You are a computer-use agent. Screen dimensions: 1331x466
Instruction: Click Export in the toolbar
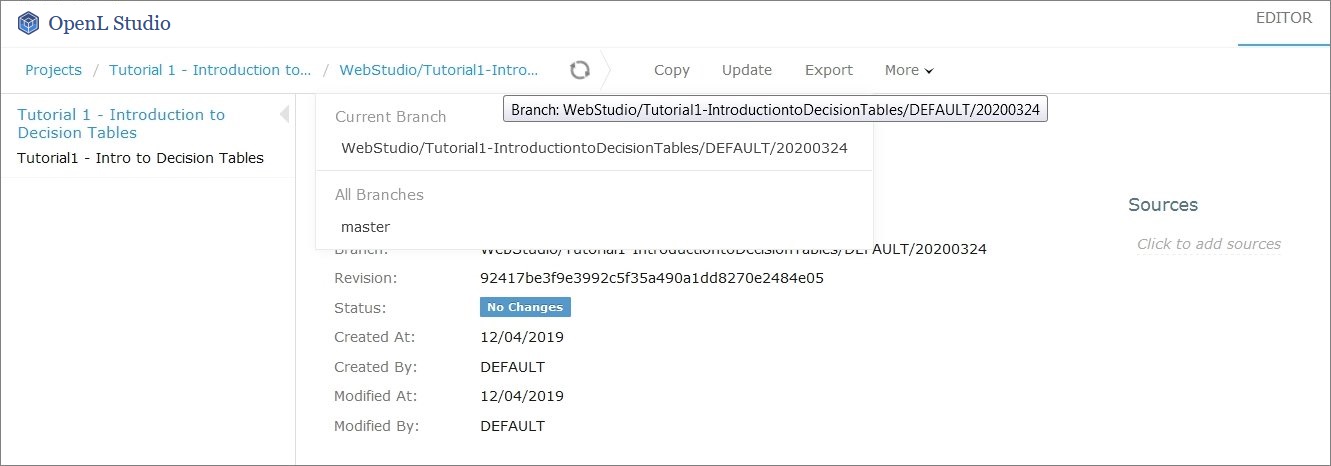(828, 70)
